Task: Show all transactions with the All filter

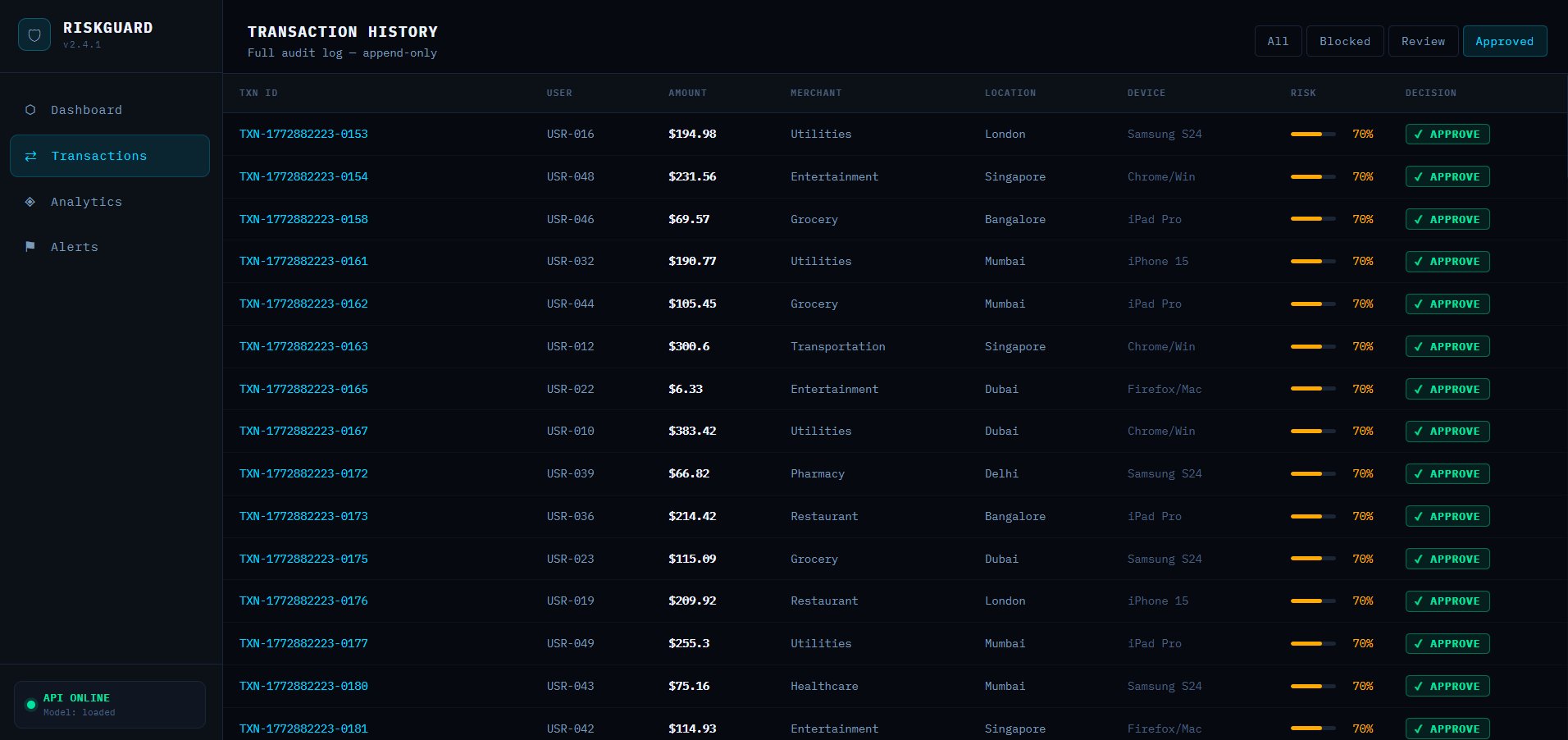Action: (1278, 41)
